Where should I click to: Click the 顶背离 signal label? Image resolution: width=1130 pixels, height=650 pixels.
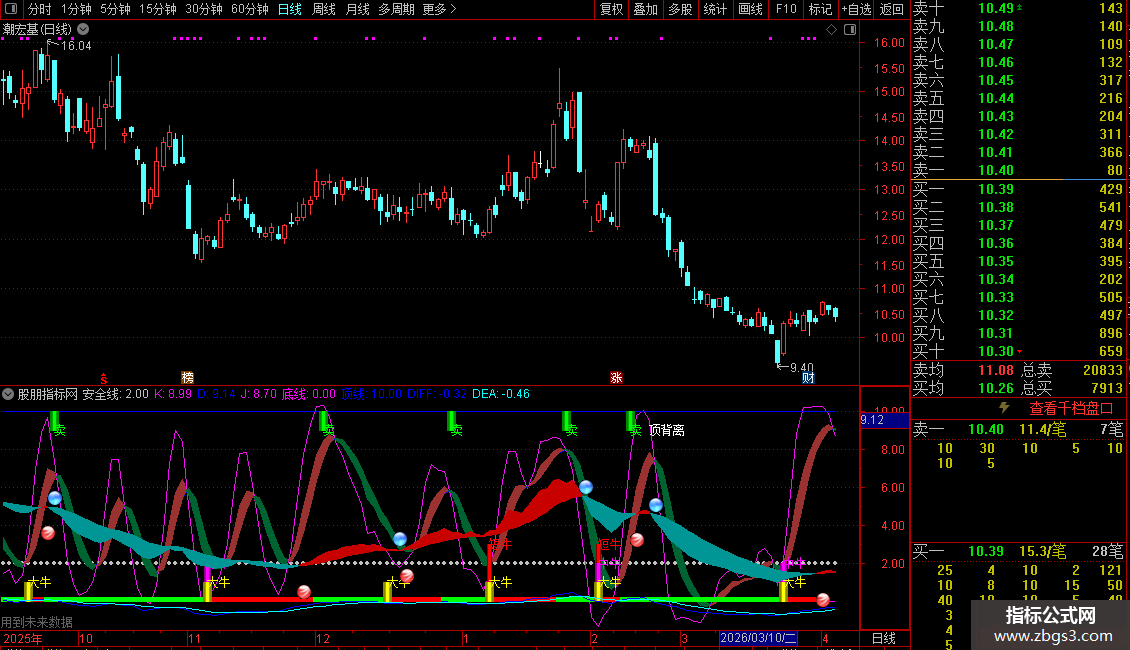tap(667, 430)
